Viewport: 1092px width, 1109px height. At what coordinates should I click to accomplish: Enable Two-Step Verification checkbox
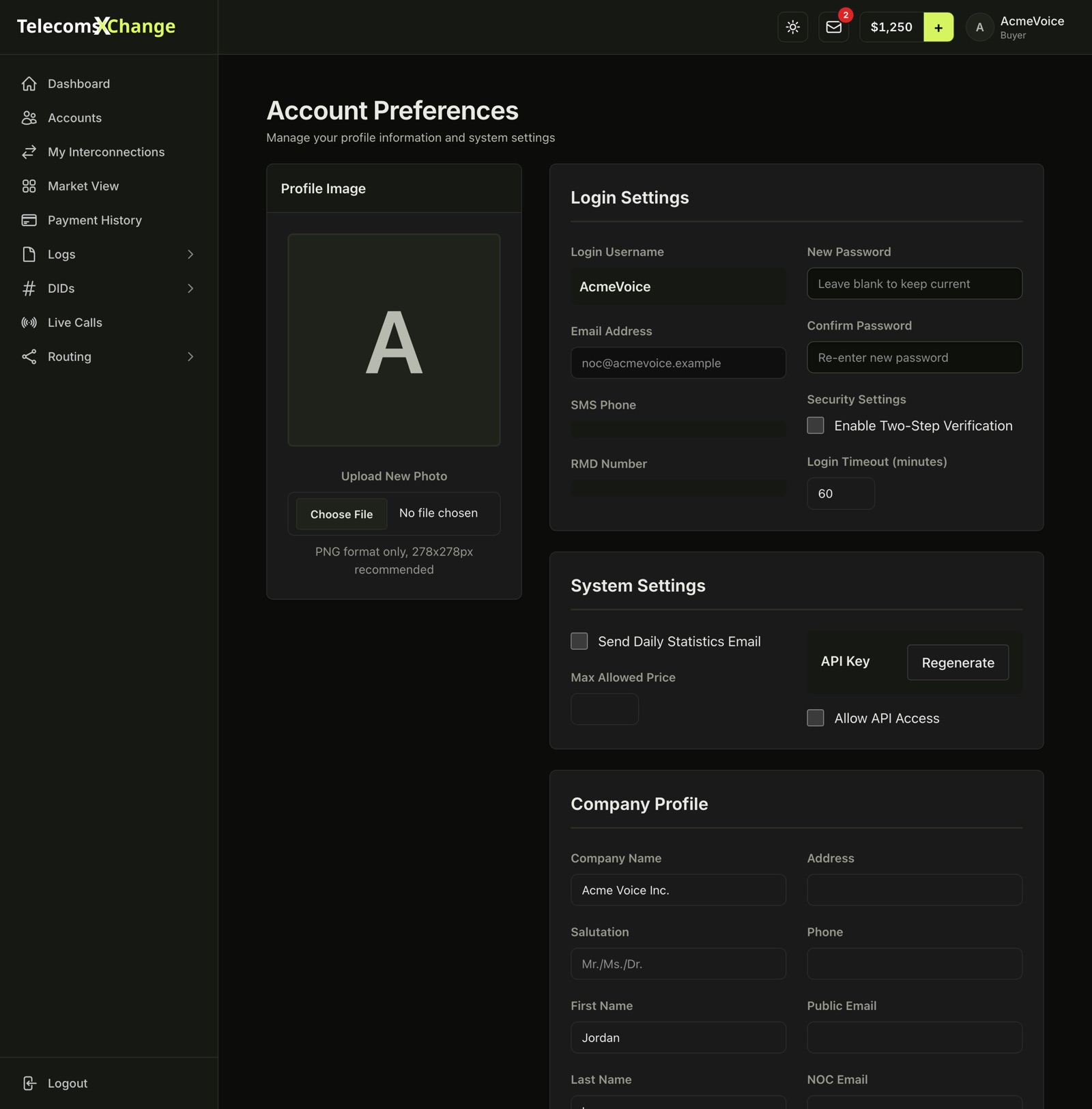(x=816, y=426)
